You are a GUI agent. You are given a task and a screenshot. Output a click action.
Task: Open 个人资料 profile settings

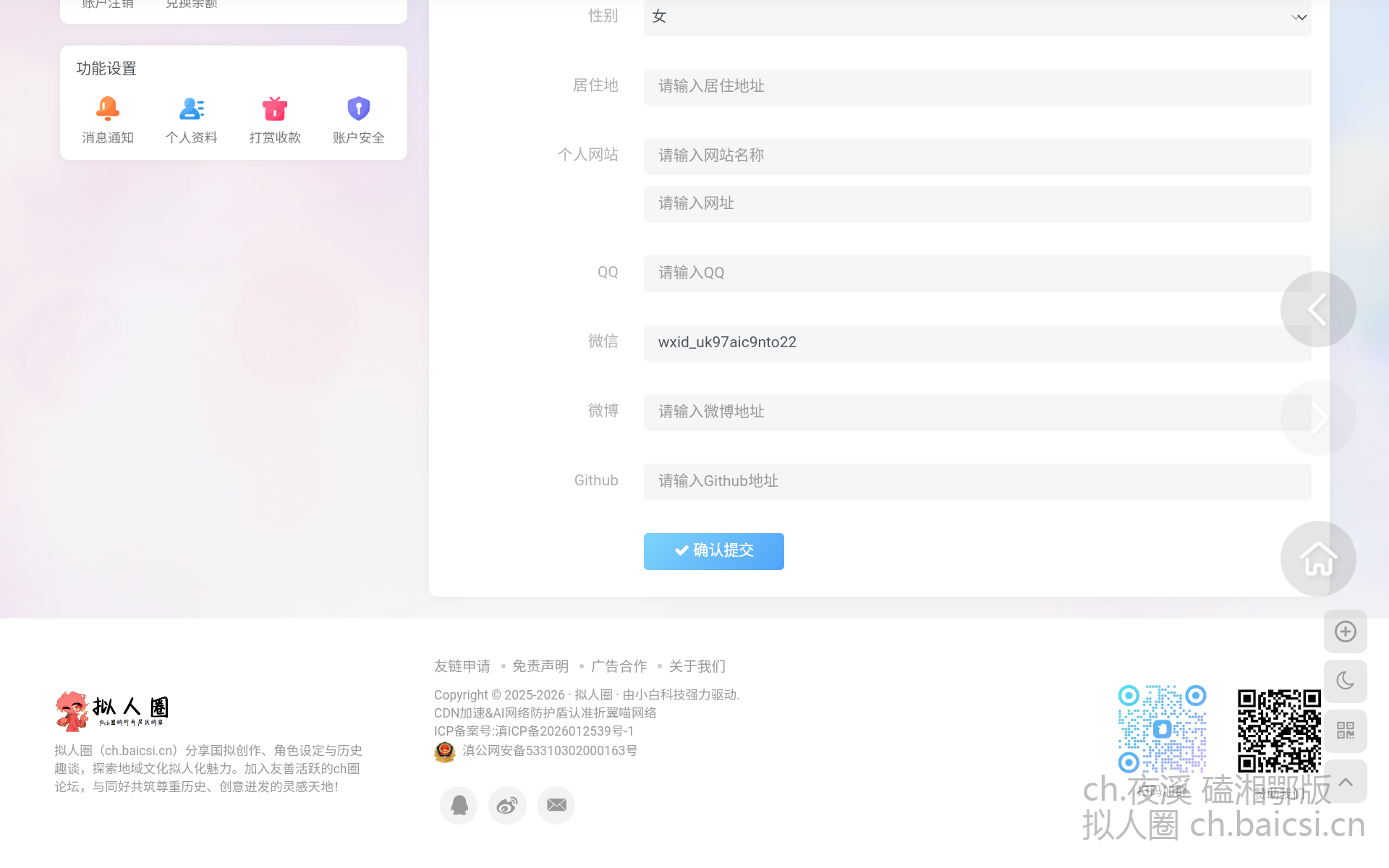(x=192, y=121)
